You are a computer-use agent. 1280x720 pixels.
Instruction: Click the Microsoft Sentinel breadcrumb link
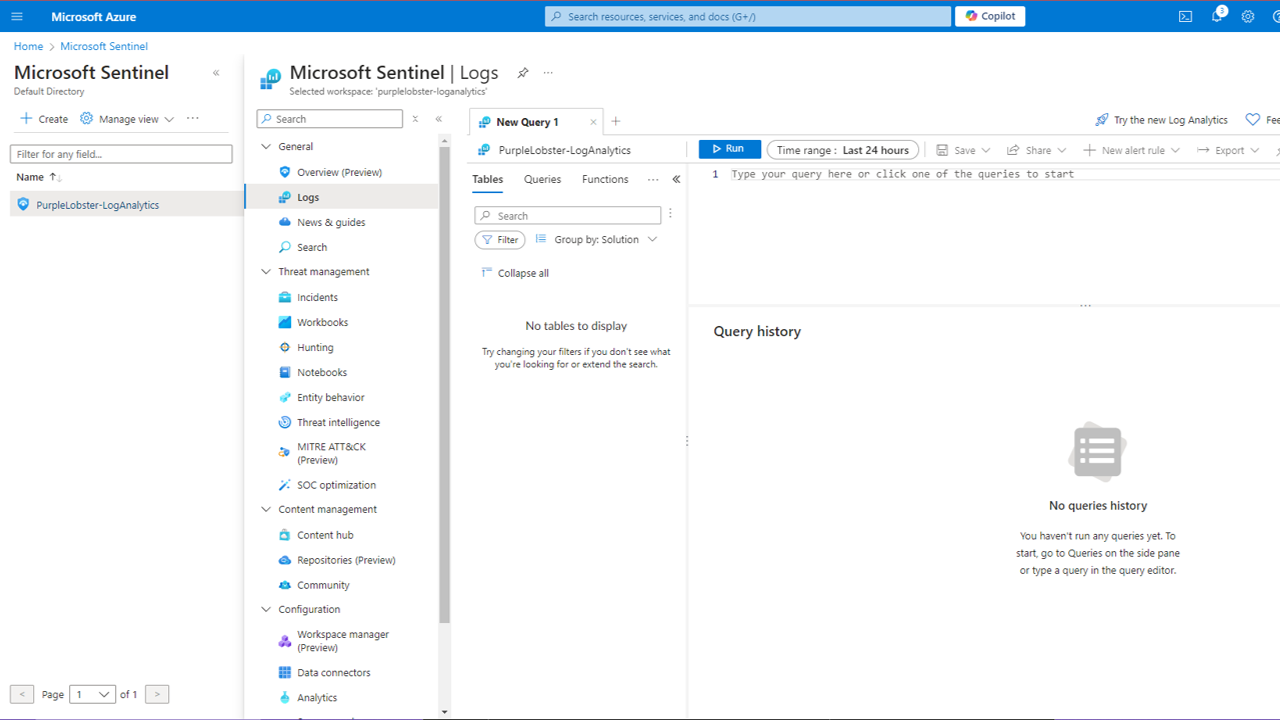pyautogui.click(x=104, y=46)
